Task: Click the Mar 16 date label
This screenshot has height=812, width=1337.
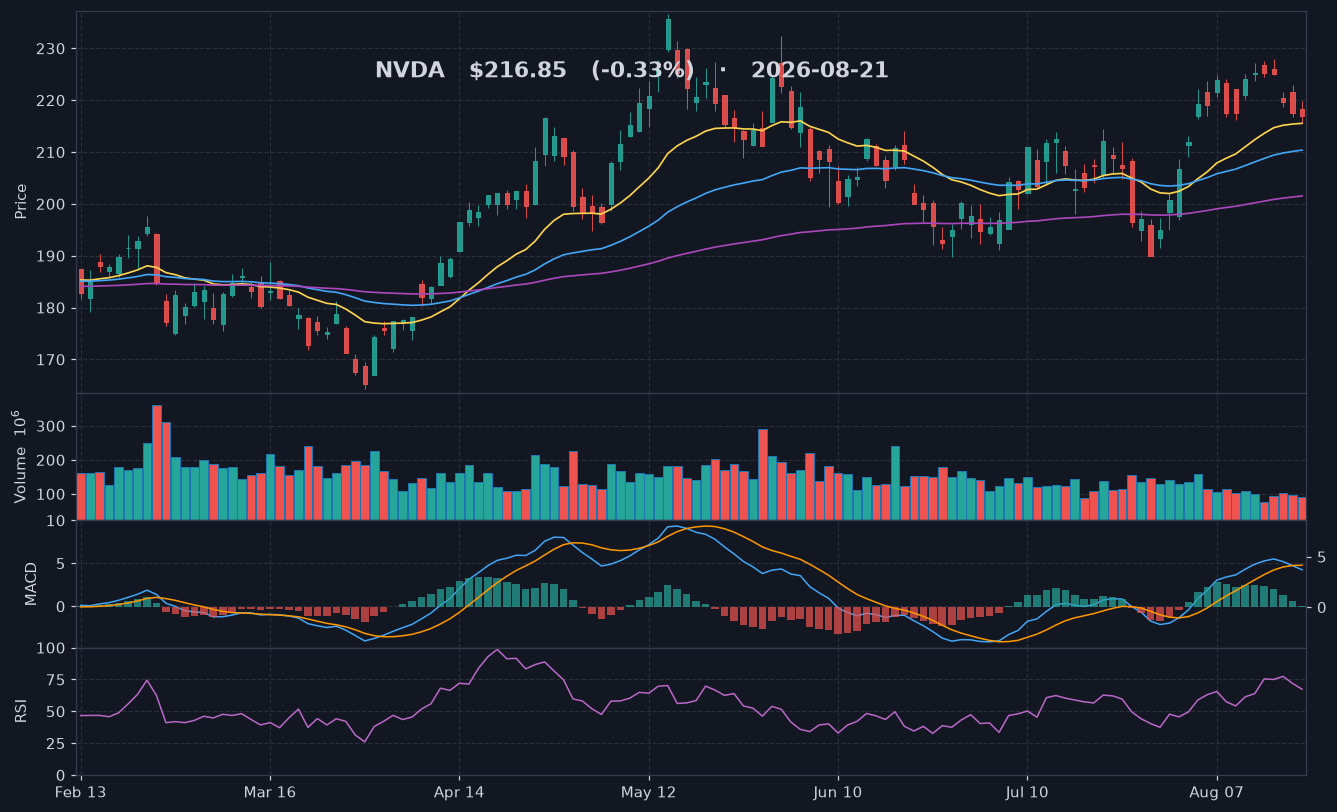Action: pos(270,792)
